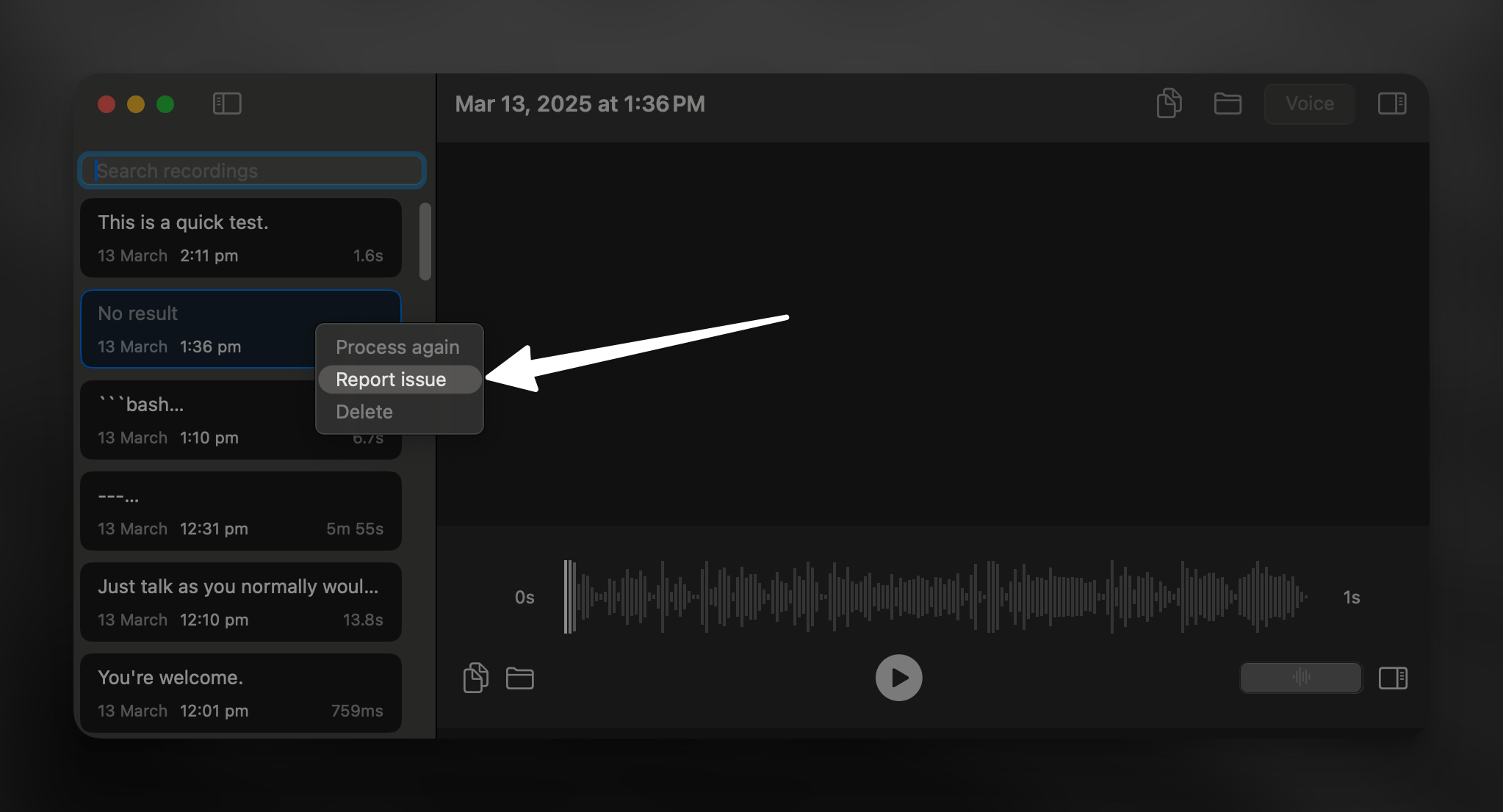Screen dimensions: 1503x812
Task: Open "This is a quick test." recording
Action: [x=241, y=238]
